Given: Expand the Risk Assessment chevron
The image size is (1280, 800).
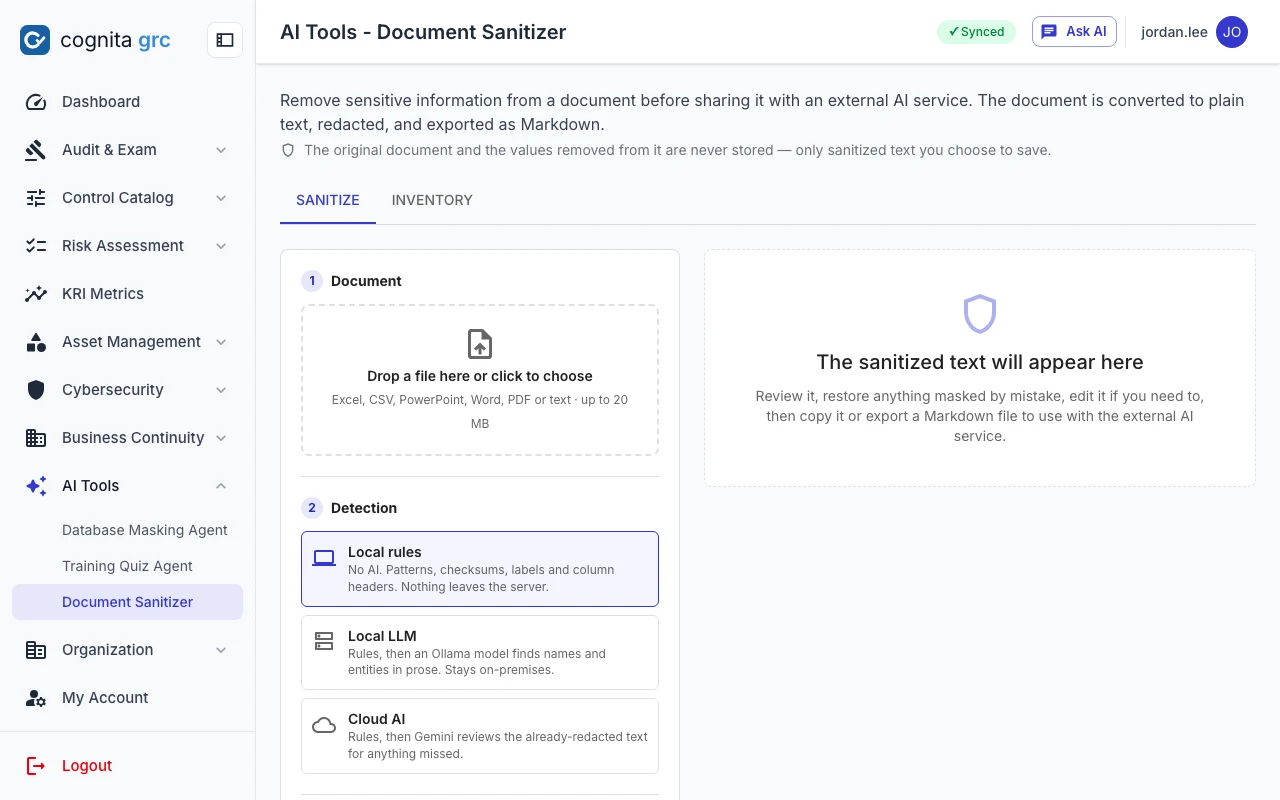Looking at the screenshot, I should click(x=221, y=246).
